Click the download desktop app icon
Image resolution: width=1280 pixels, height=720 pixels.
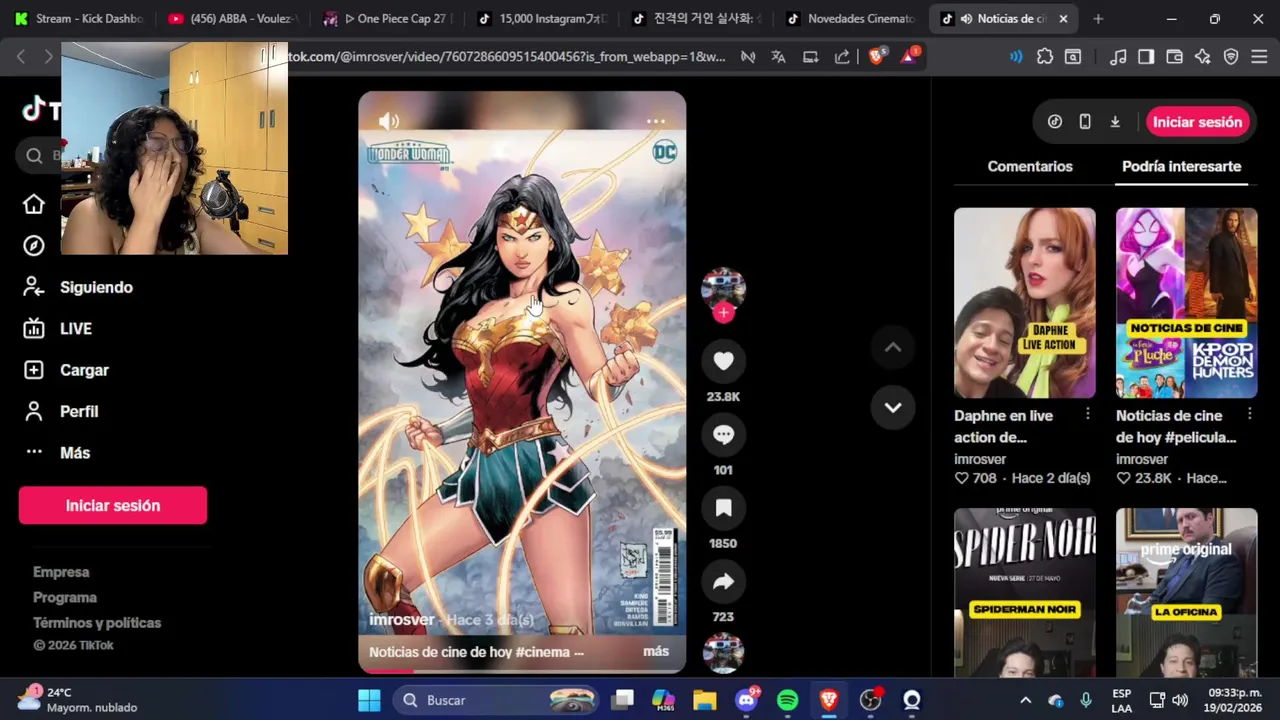click(1115, 122)
